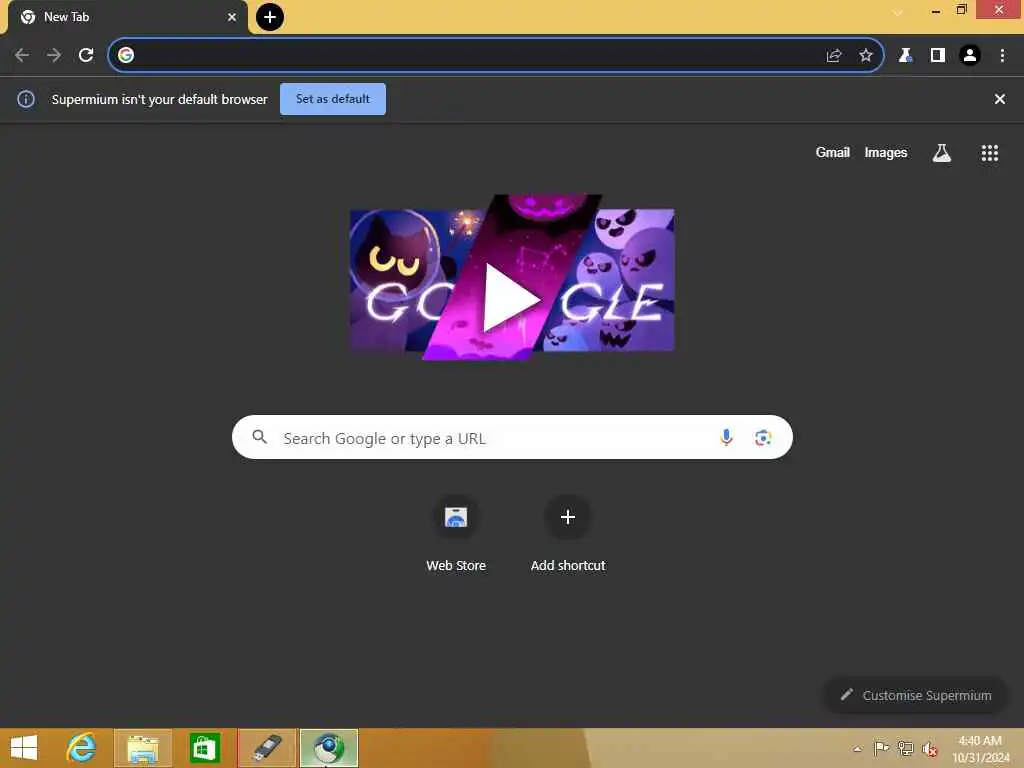The height and width of the screenshot is (768, 1024).
Task: Bookmark this tab with the star
Action: [x=865, y=56]
